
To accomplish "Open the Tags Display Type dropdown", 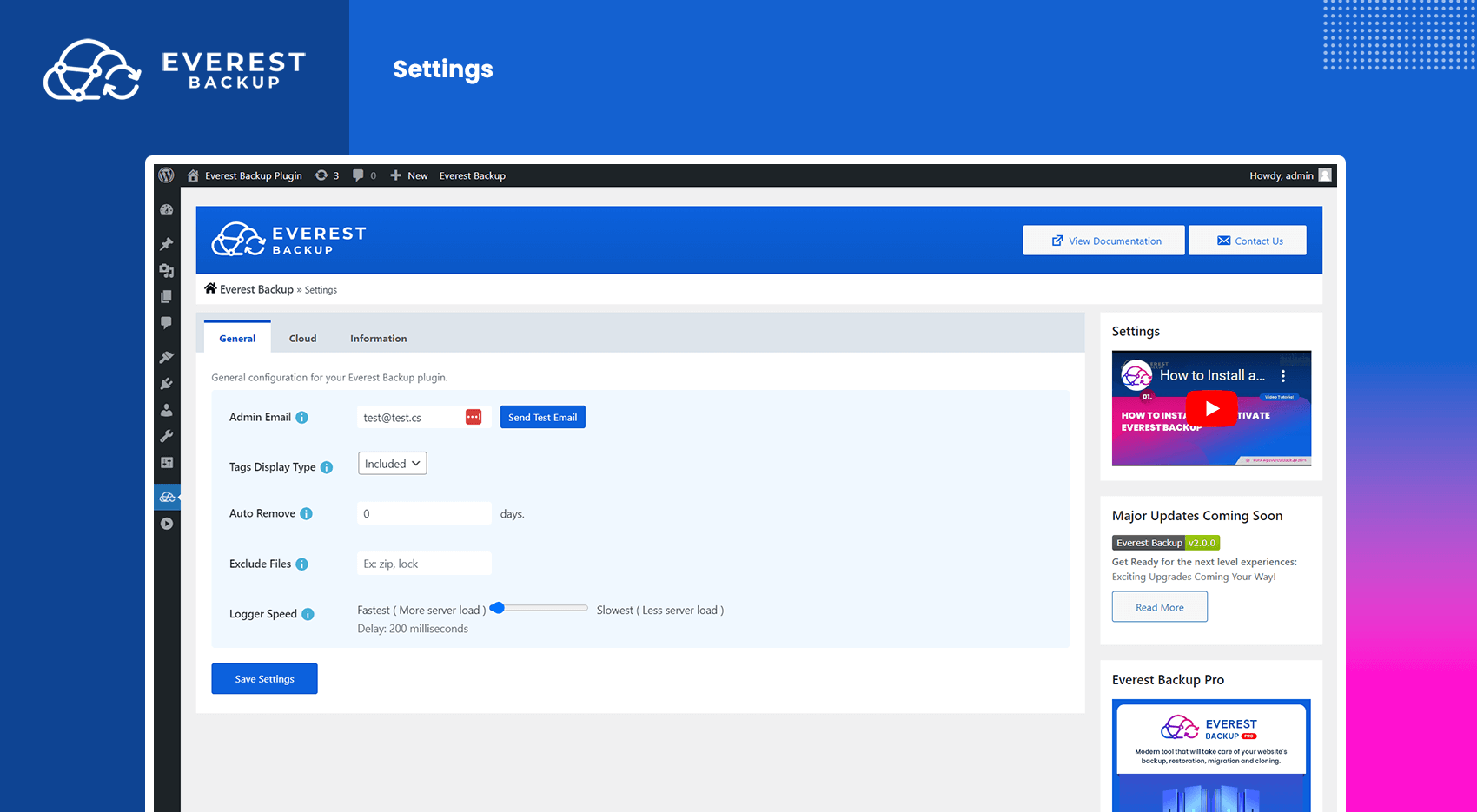I will tap(392, 464).
